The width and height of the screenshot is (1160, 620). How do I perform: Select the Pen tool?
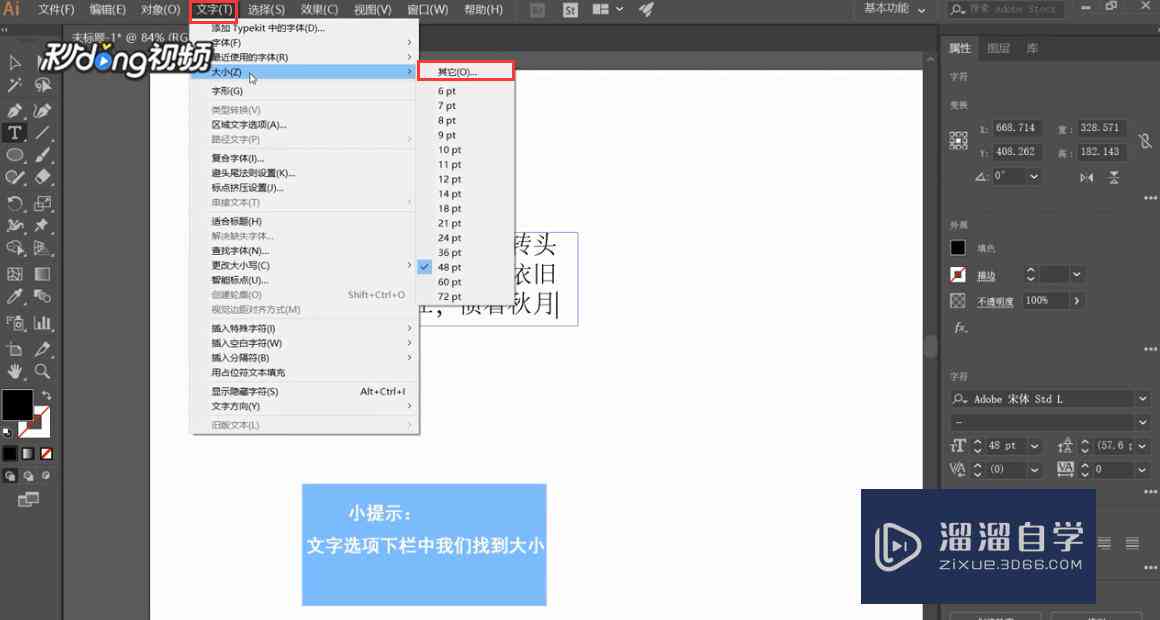tap(15, 111)
